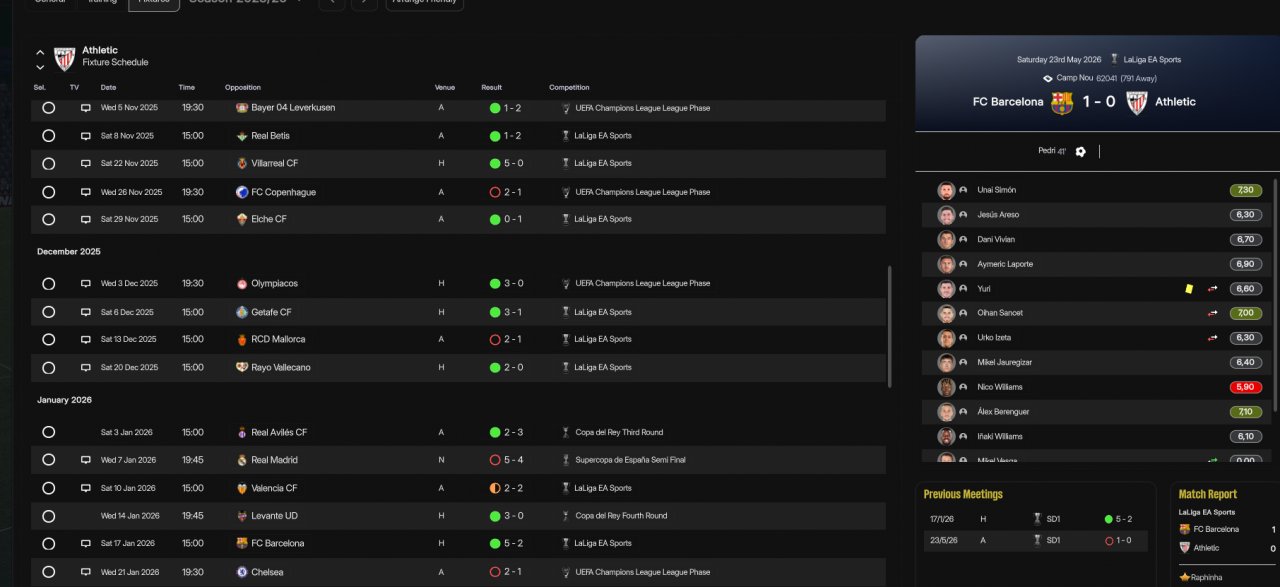Click the RCD Mallorca crest
The image size is (1280, 587).
[x=242, y=339]
